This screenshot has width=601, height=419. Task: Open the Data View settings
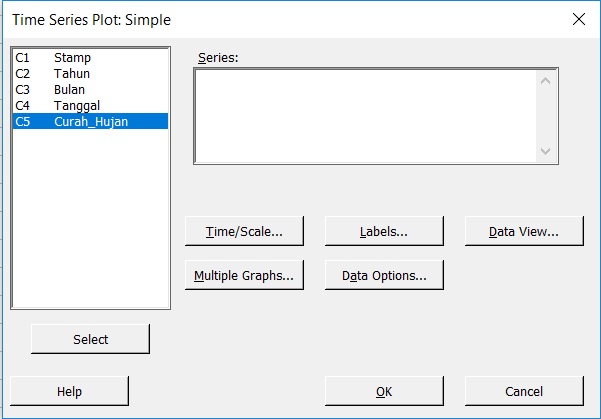(524, 231)
